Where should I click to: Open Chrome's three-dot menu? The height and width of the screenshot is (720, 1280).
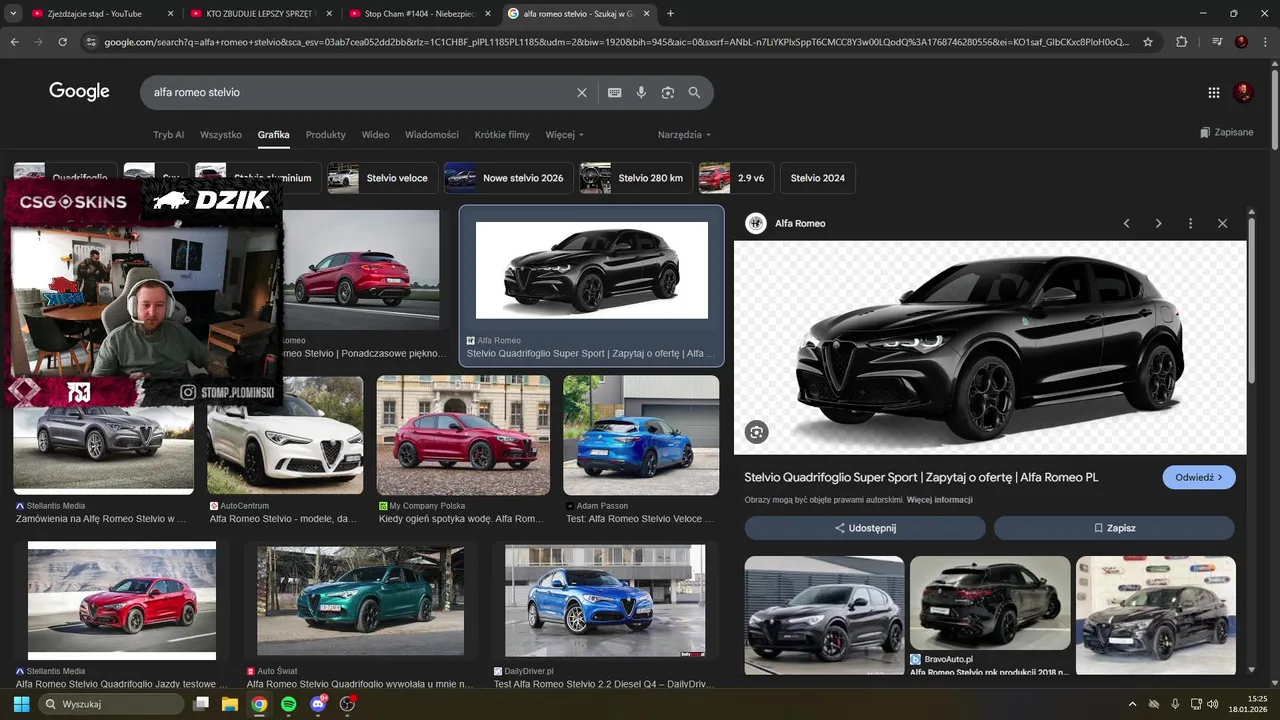coord(1266,42)
